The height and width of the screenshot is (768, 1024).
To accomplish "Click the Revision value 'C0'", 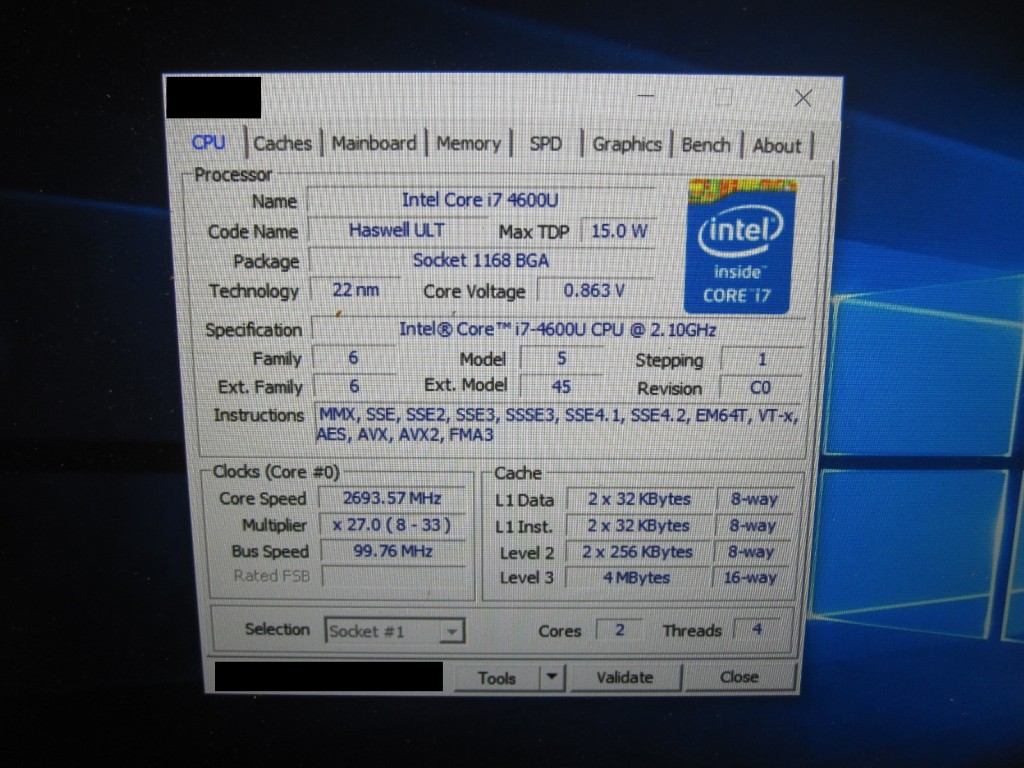I will [x=761, y=387].
